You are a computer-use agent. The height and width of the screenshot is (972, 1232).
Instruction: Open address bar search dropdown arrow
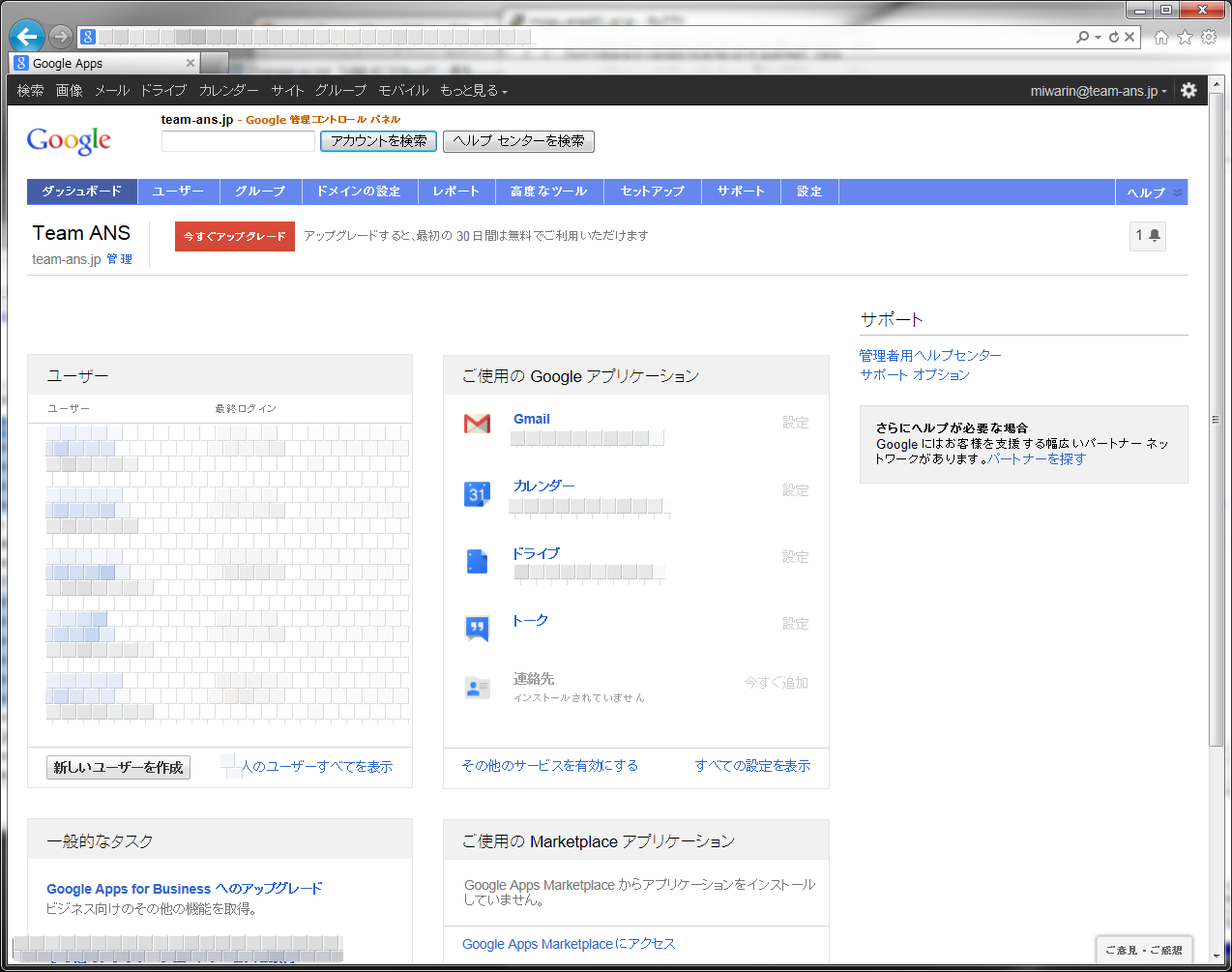[1099, 37]
